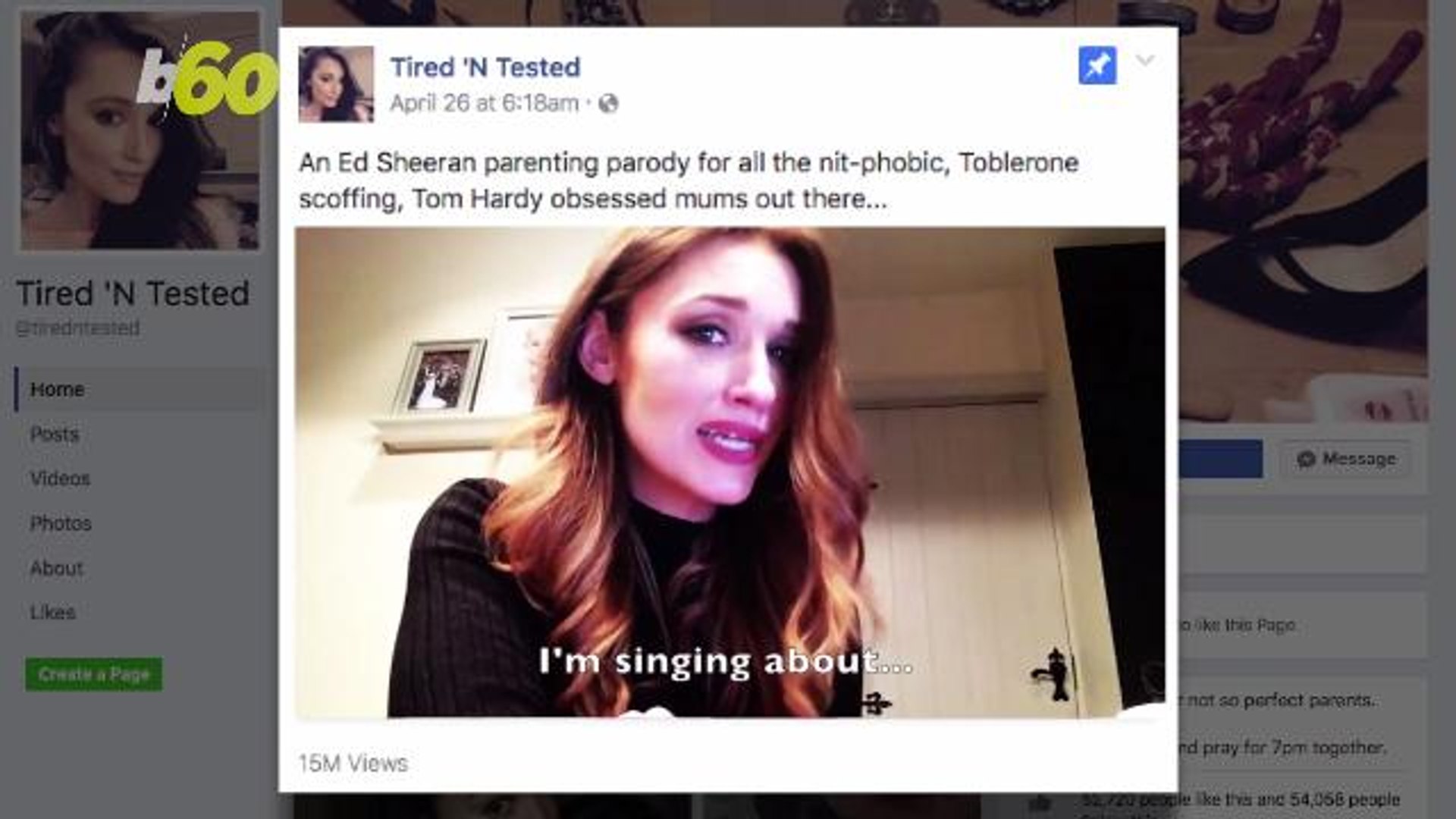1456x819 pixels.
Task: Play the Ed Sheeran parody video
Action: [730, 472]
